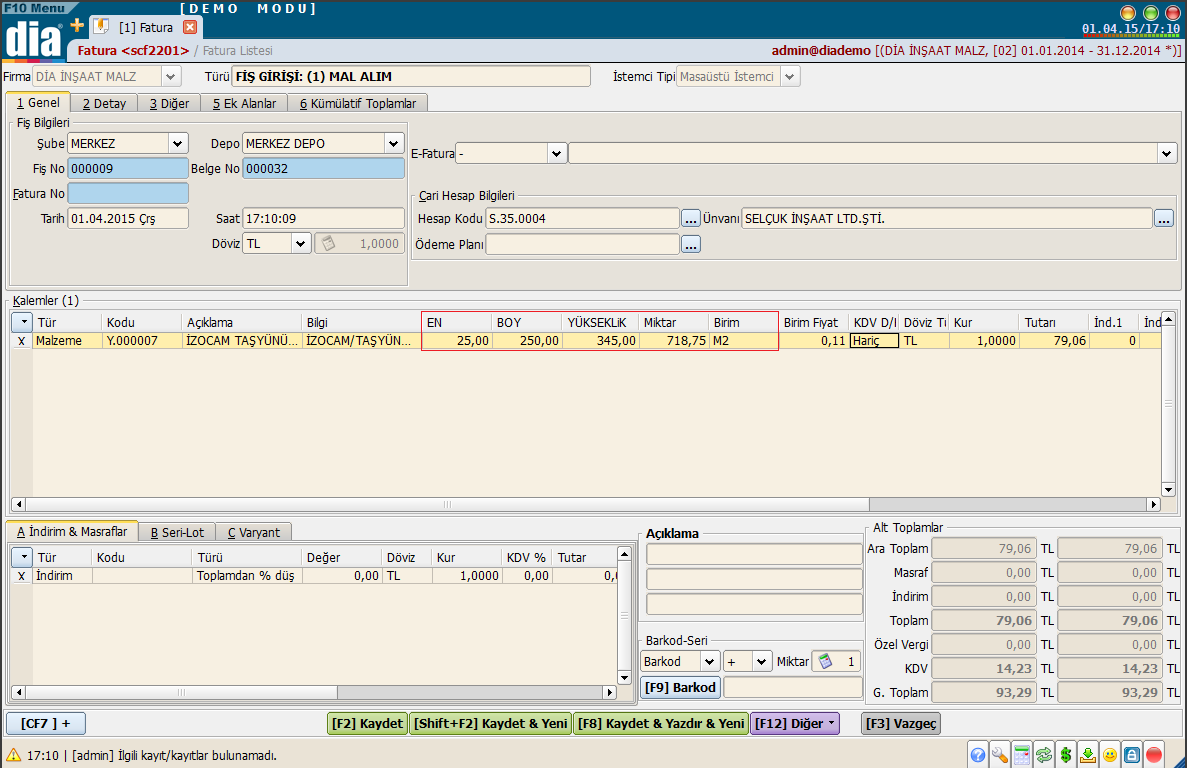1187x768 pixels.
Task: Switch to the 5 Ek Alanlar tab
Action: click(x=245, y=104)
